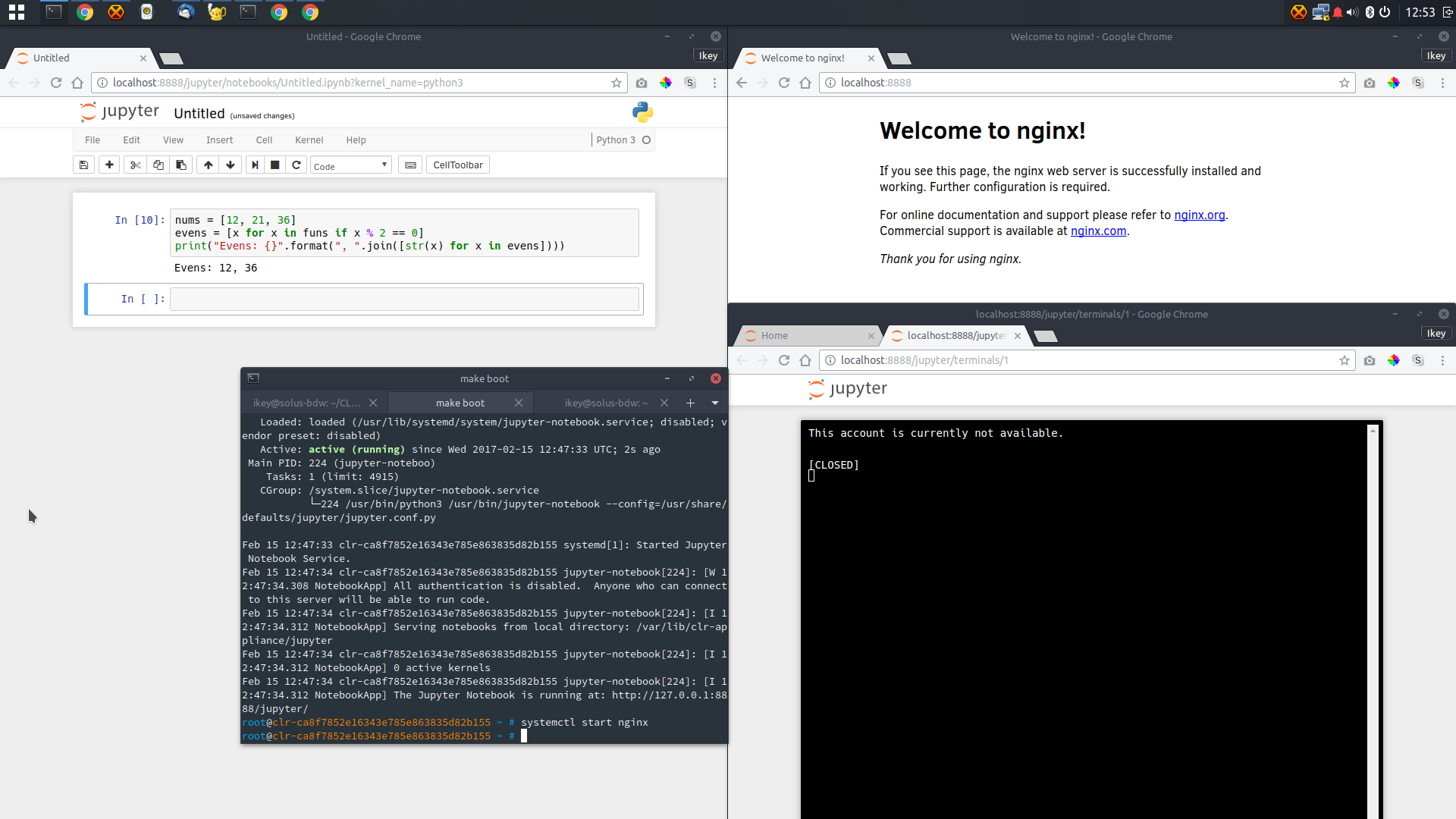The width and height of the screenshot is (1456, 819).
Task: Click the Bluetooth icon in system tray
Action: [x=1370, y=12]
